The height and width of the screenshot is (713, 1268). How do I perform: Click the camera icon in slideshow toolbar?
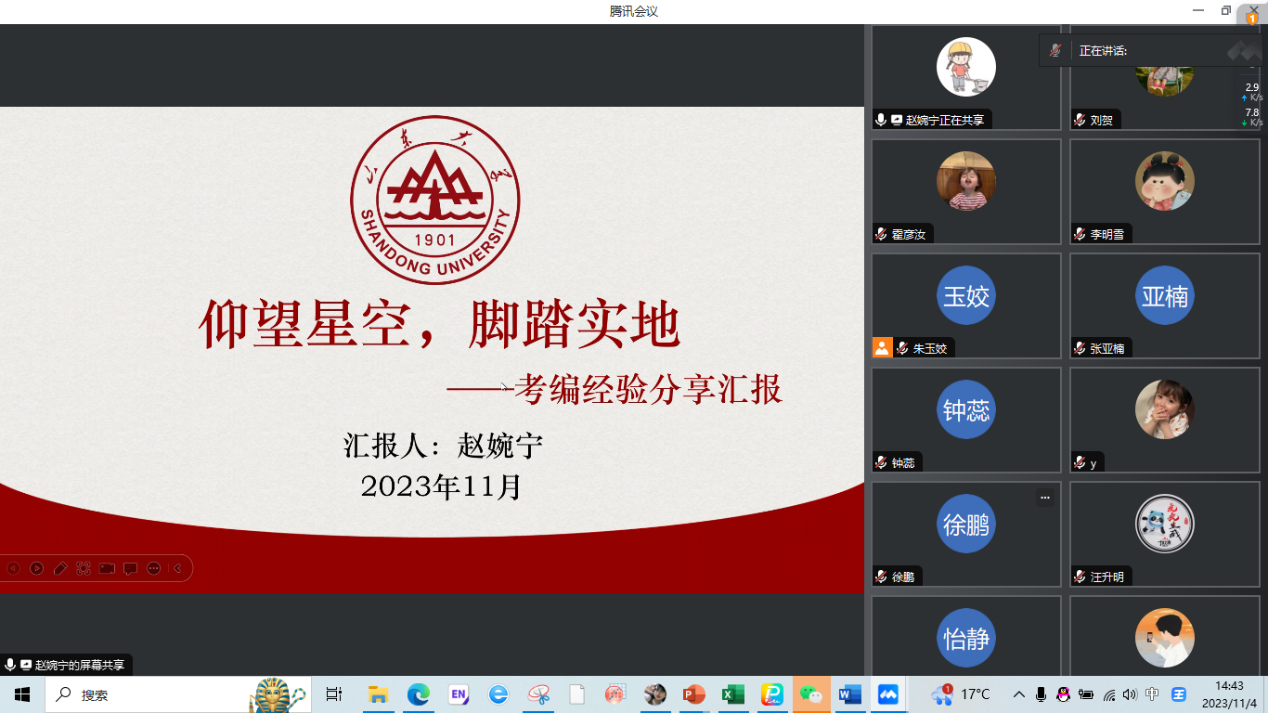(107, 568)
